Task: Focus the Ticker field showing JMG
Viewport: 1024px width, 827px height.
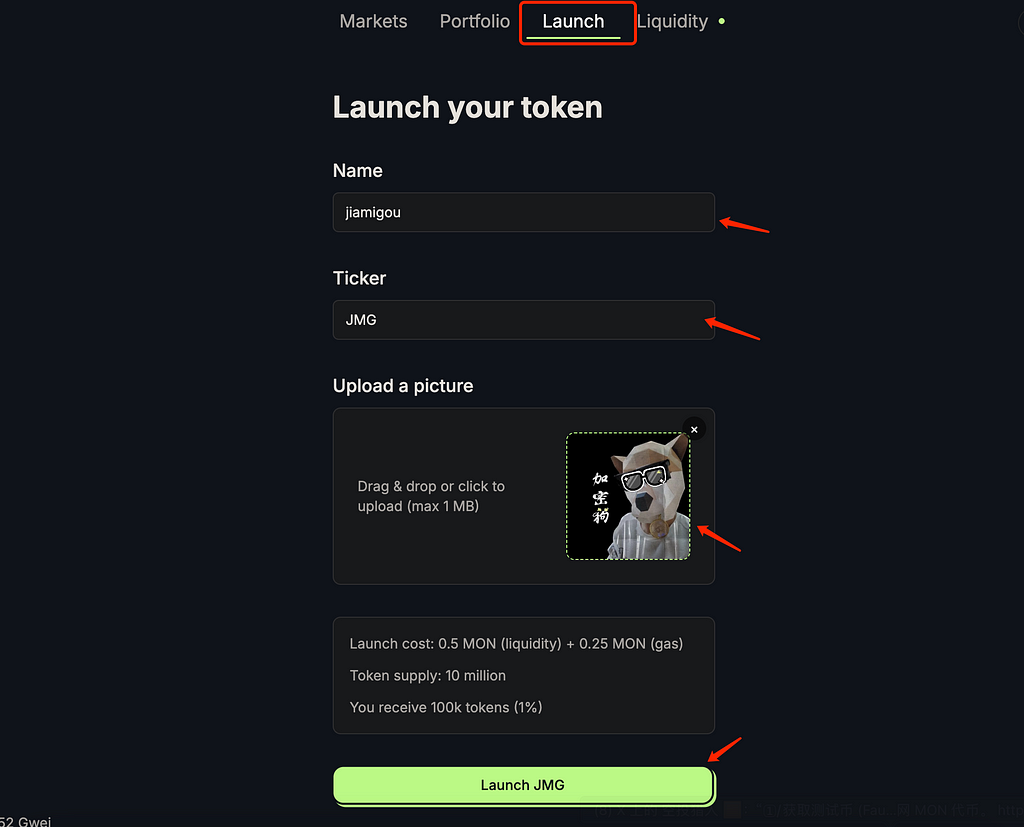Action: [524, 320]
